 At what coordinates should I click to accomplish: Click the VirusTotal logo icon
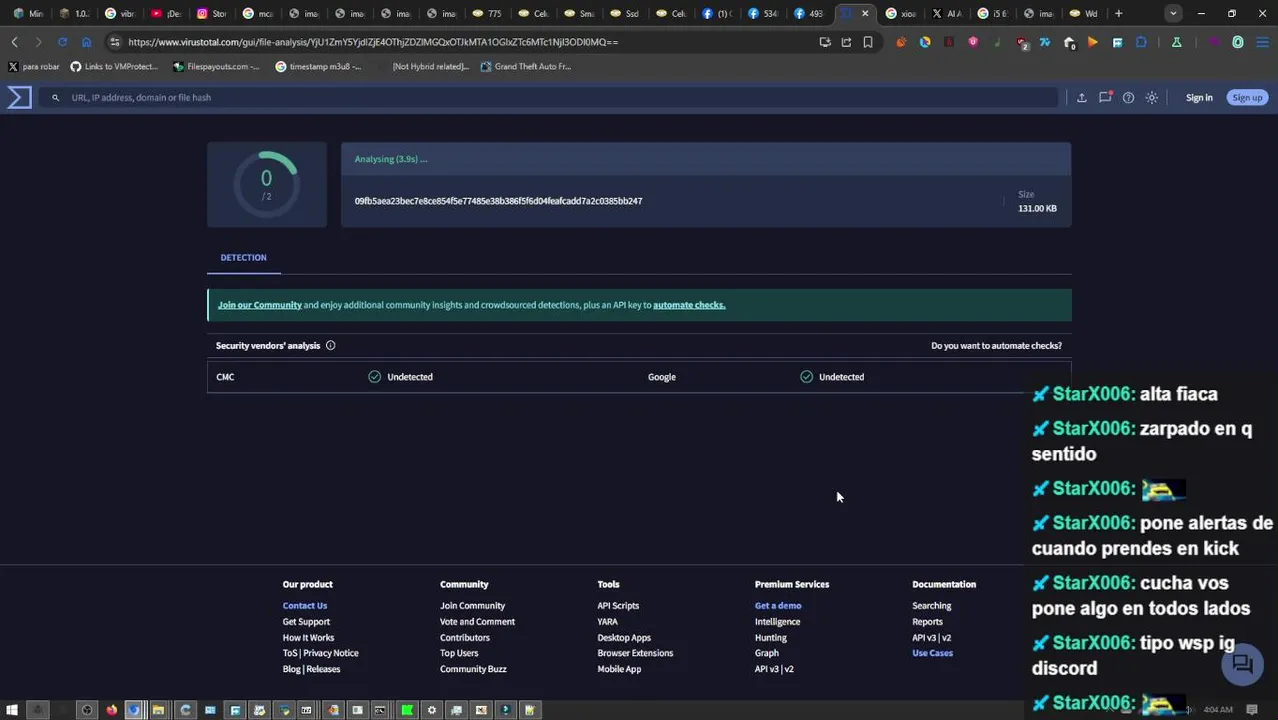[x=20, y=97]
